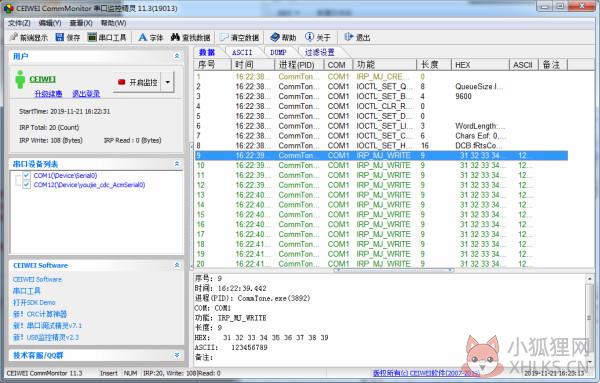
Task: Select row 8 DCB fRtsCo entry
Action: (381, 145)
